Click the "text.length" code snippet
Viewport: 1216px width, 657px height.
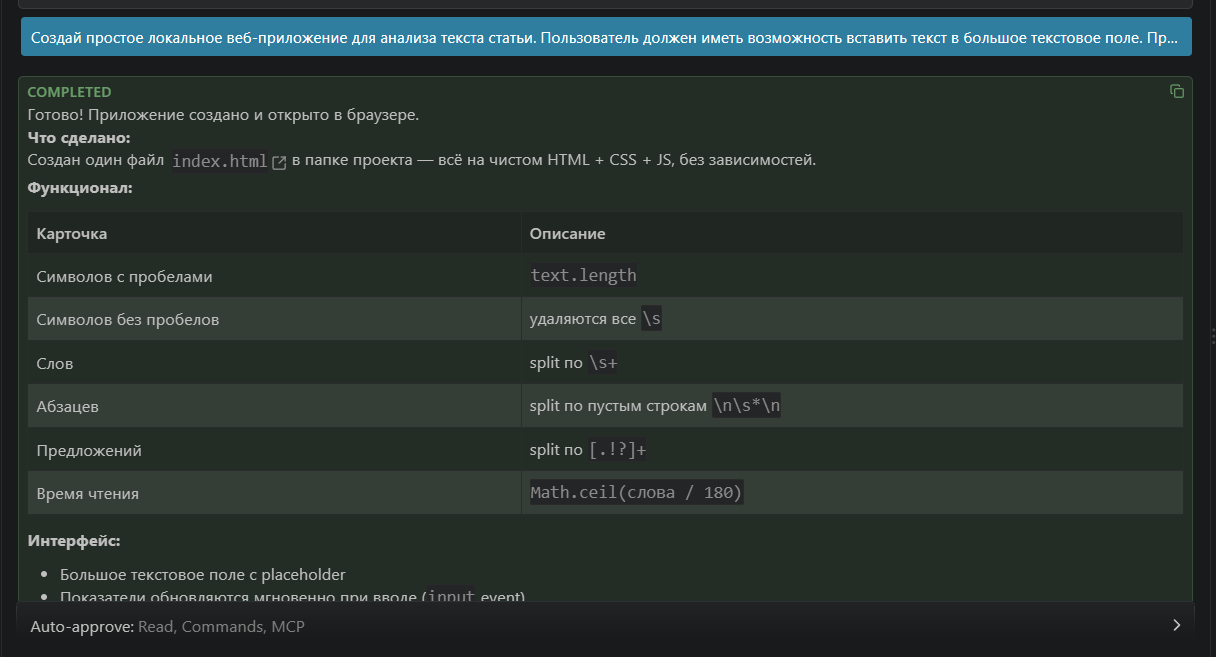(x=584, y=275)
